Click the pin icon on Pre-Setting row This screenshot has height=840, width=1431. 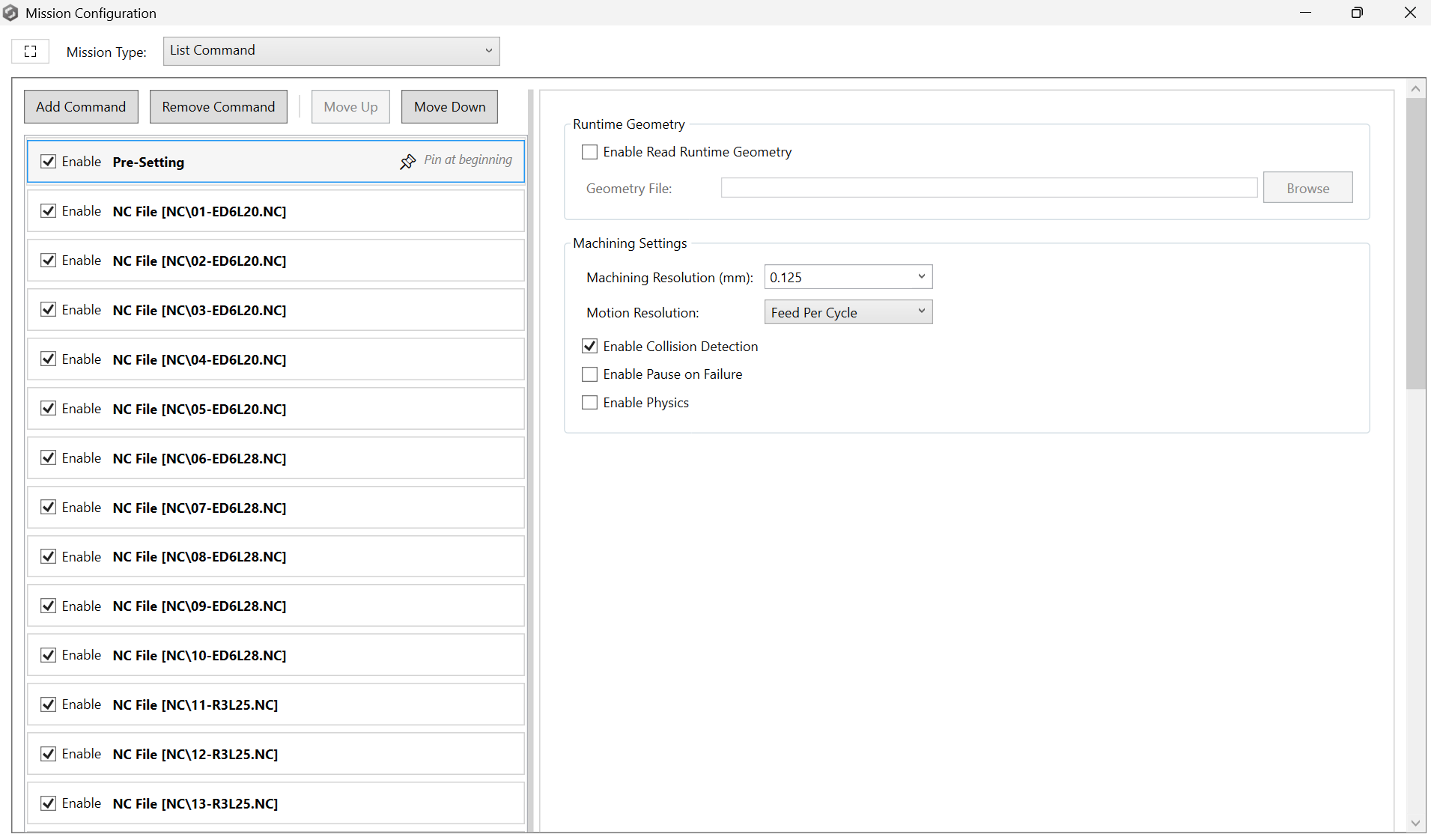pyautogui.click(x=407, y=162)
